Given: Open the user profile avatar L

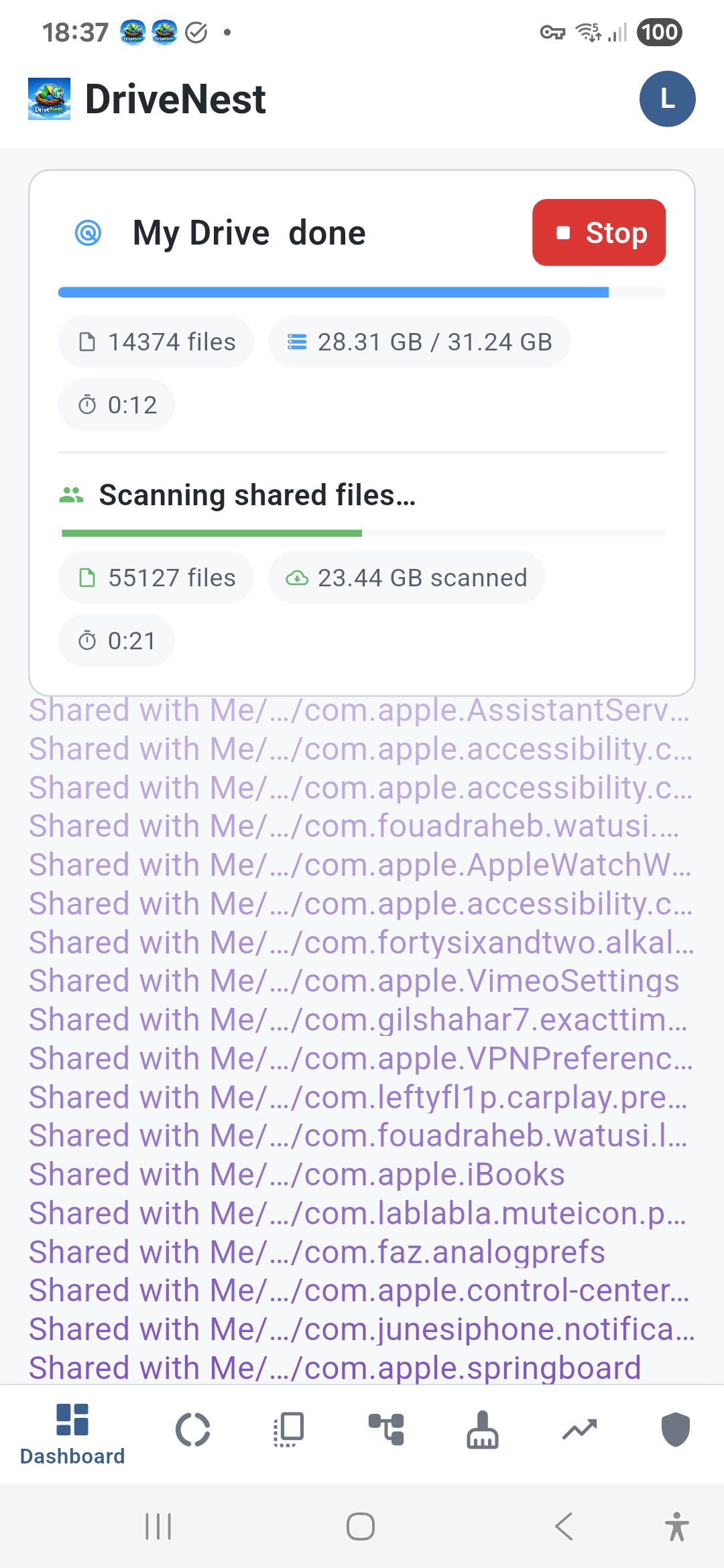Looking at the screenshot, I should [667, 99].
